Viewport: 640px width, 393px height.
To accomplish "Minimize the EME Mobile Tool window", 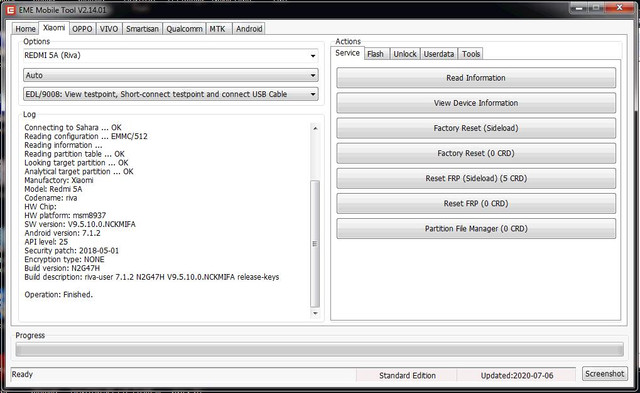I will [x=579, y=7].
